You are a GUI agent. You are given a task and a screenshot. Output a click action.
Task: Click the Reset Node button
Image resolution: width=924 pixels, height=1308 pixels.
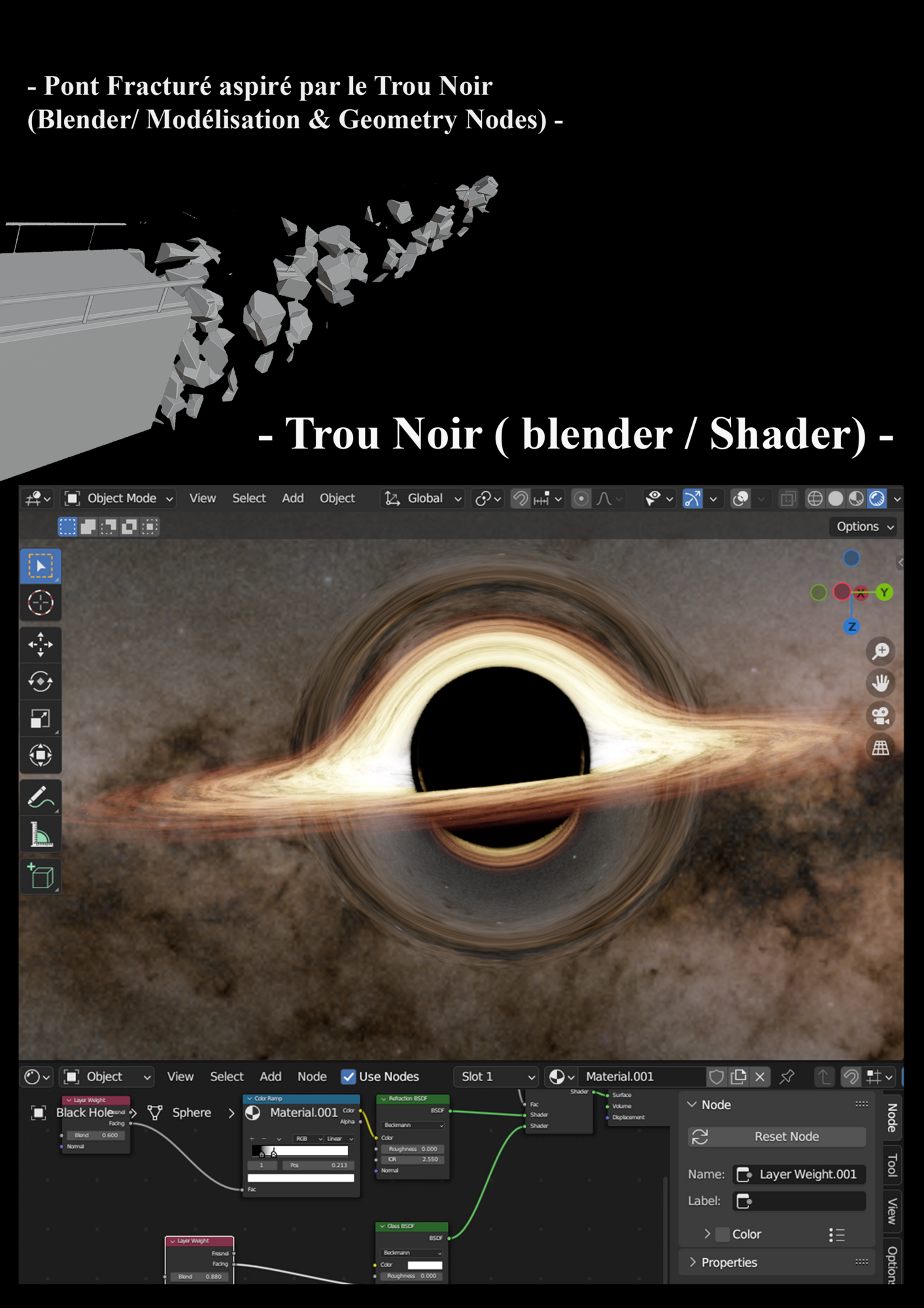778,1137
